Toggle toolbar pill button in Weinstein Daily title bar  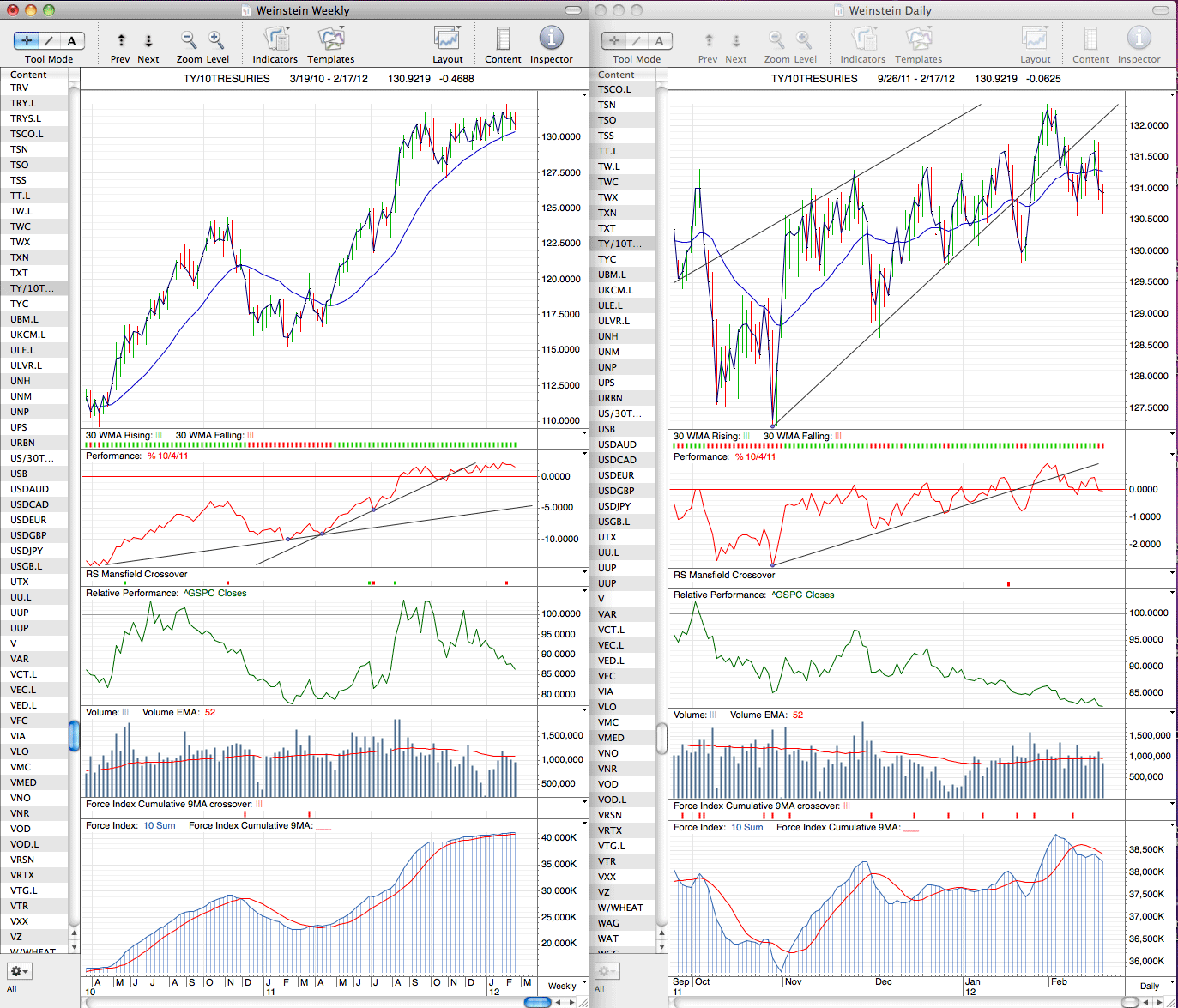[1162, 10]
